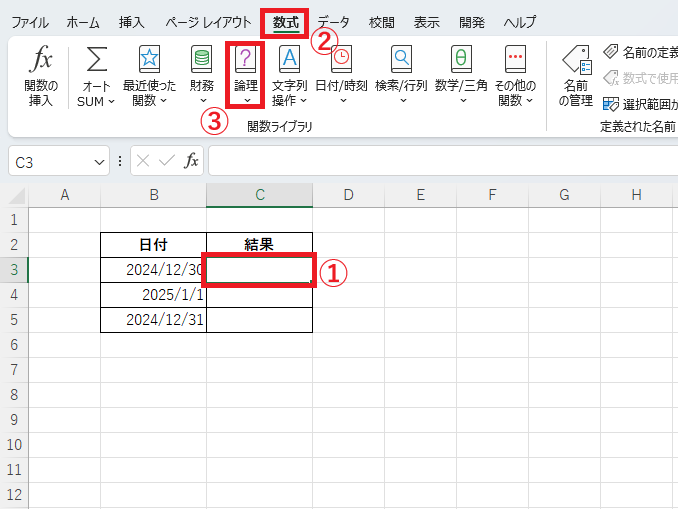Select column D header
The height and width of the screenshot is (509, 678).
[x=349, y=195]
